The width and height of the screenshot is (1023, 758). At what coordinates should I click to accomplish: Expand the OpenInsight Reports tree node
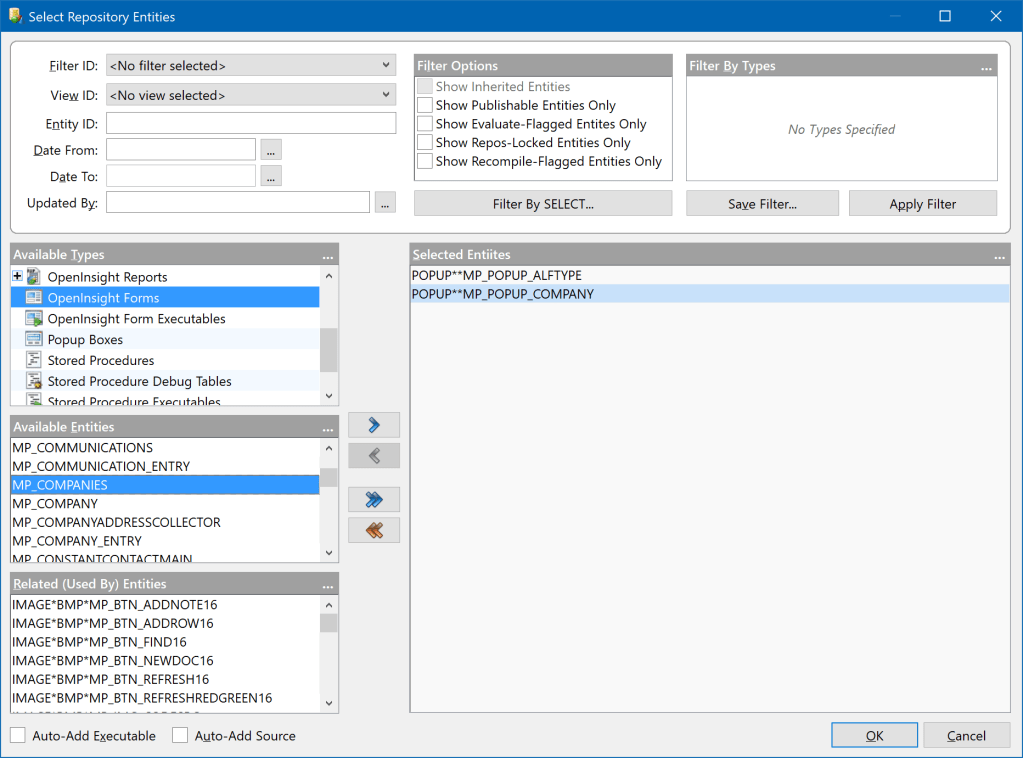[17, 275]
